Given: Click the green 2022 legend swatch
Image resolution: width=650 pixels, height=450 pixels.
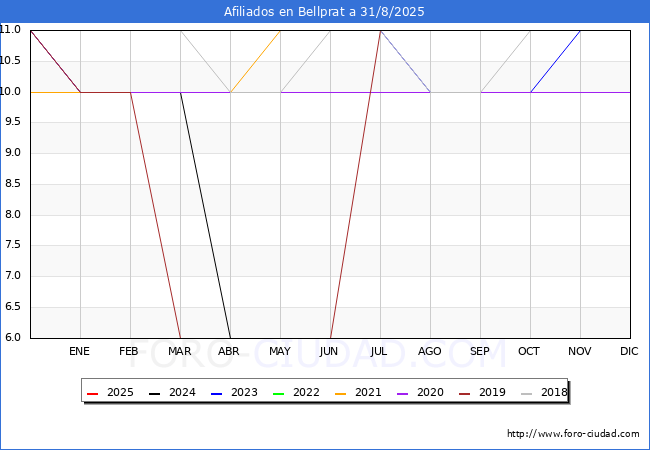Looking at the screenshot, I should coord(279,393).
